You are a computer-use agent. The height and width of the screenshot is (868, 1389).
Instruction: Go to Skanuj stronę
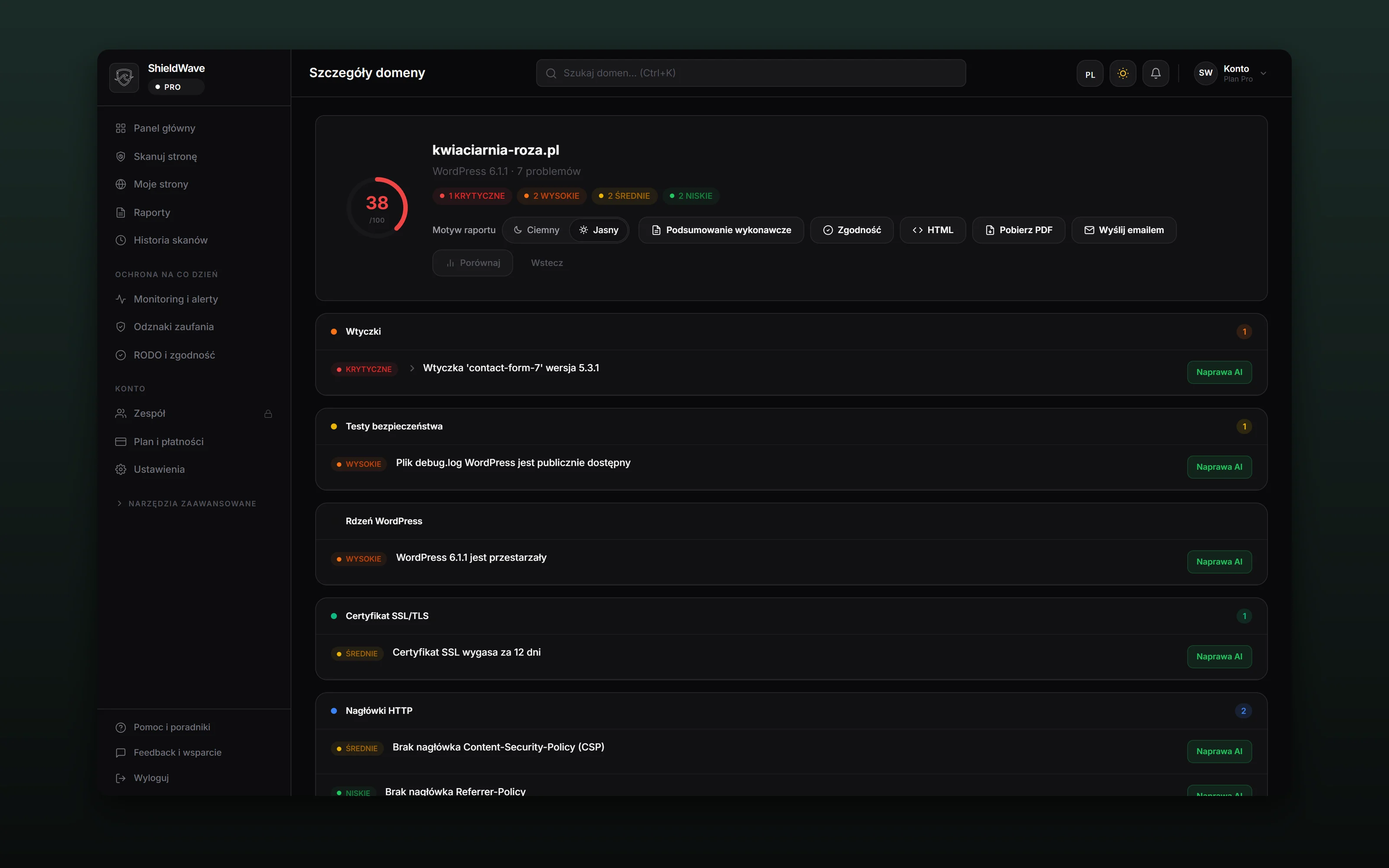pos(194,156)
